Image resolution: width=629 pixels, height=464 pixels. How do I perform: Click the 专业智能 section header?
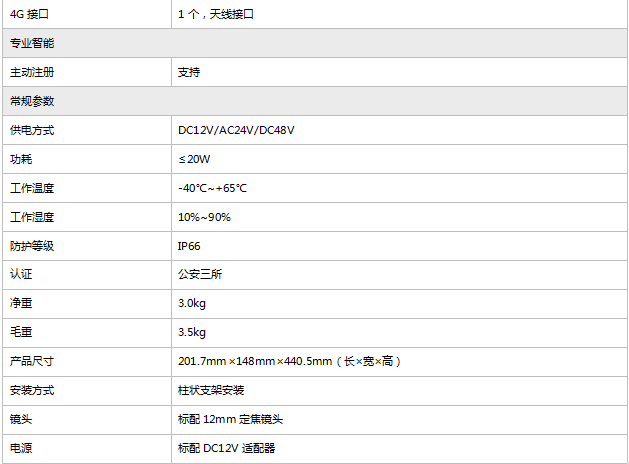pyautogui.click(x=32, y=44)
